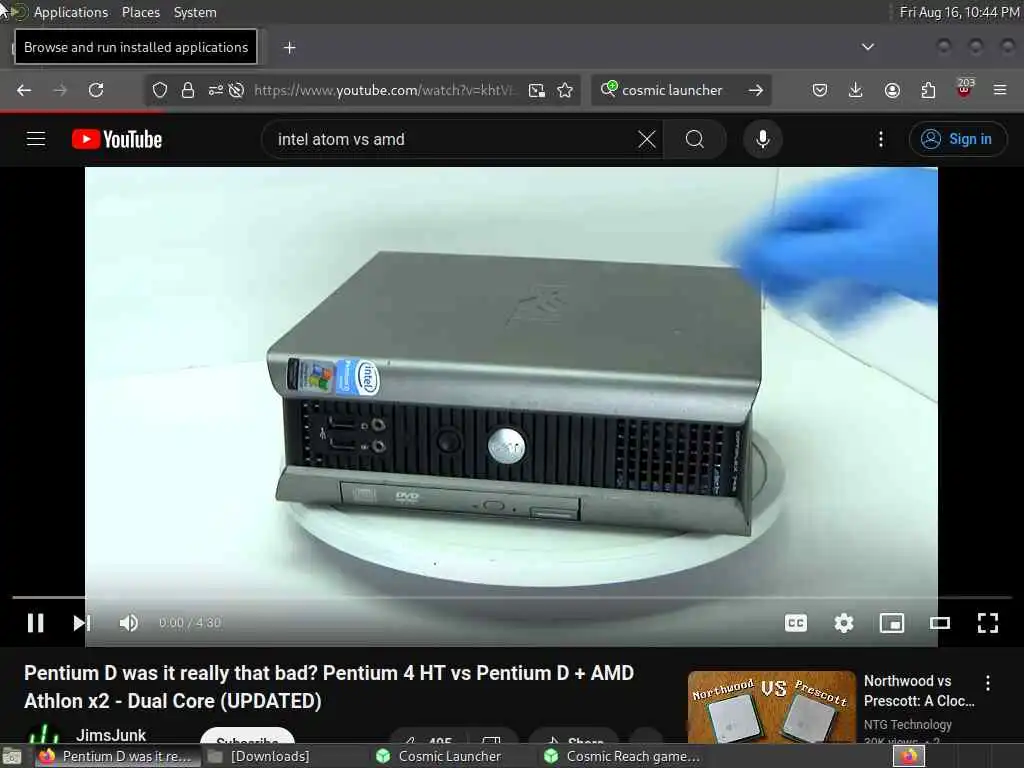Clear the YouTube search query

(x=647, y=139)
